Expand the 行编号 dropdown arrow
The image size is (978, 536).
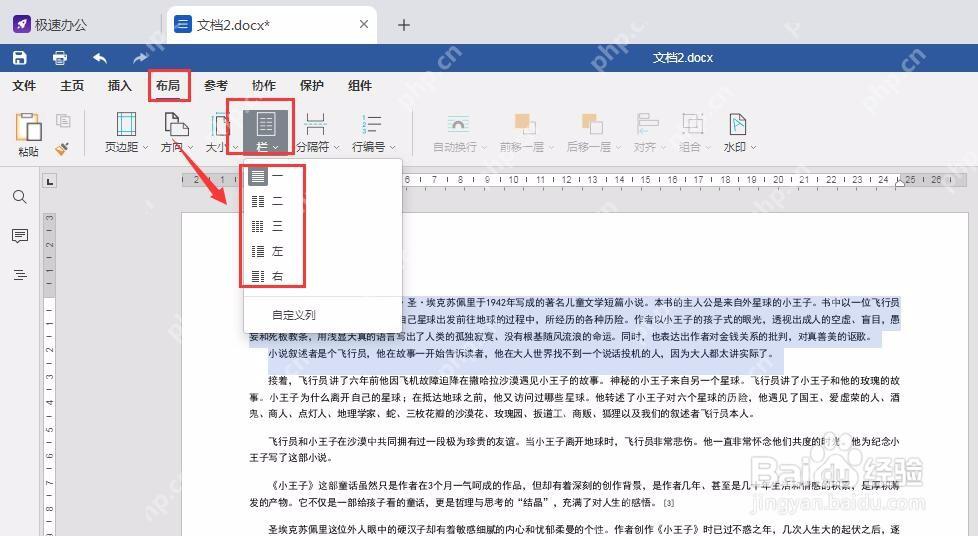pos(393,148)
